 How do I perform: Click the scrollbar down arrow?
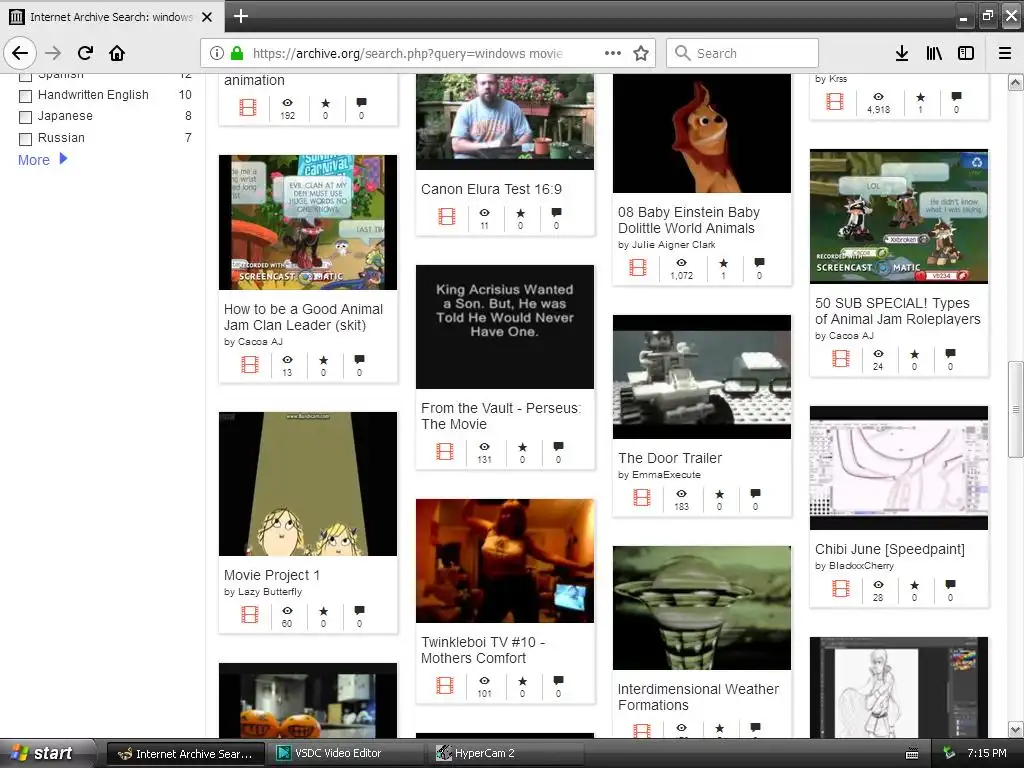[x=1015, y=729]
